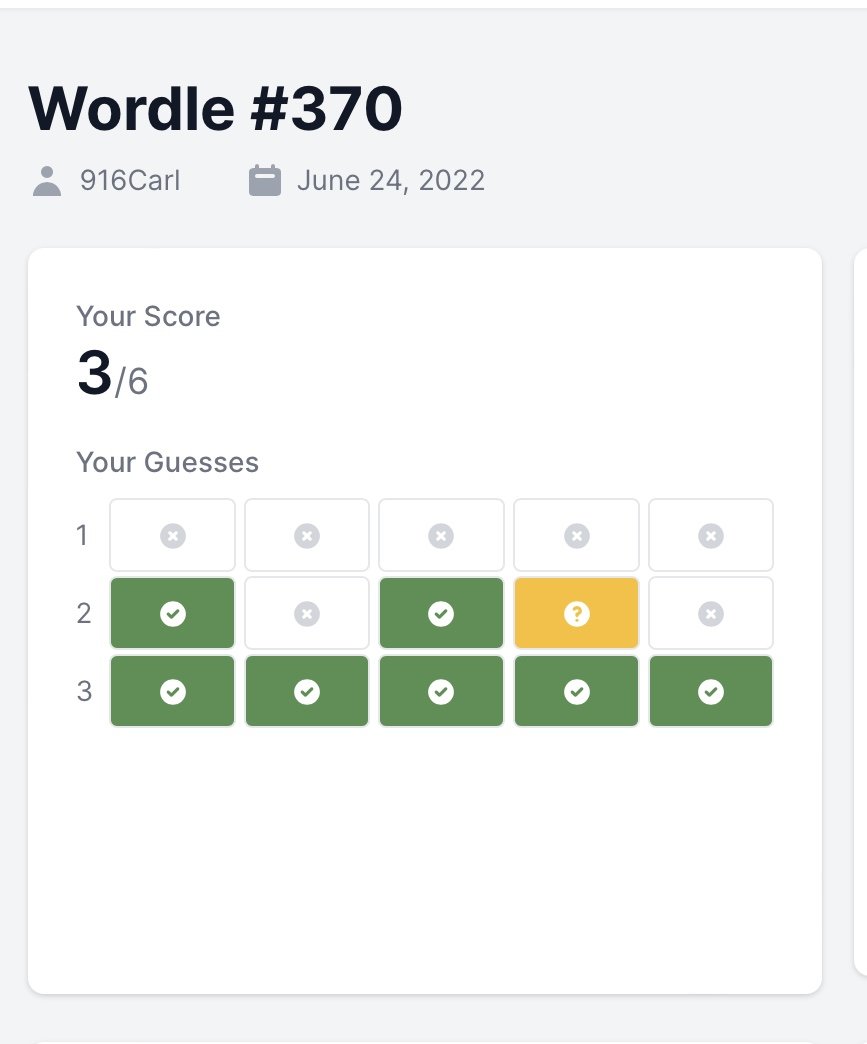The image size is (867, 1044).
Task: Click the June 24, 2022 date text
Action: click(391, 180)
